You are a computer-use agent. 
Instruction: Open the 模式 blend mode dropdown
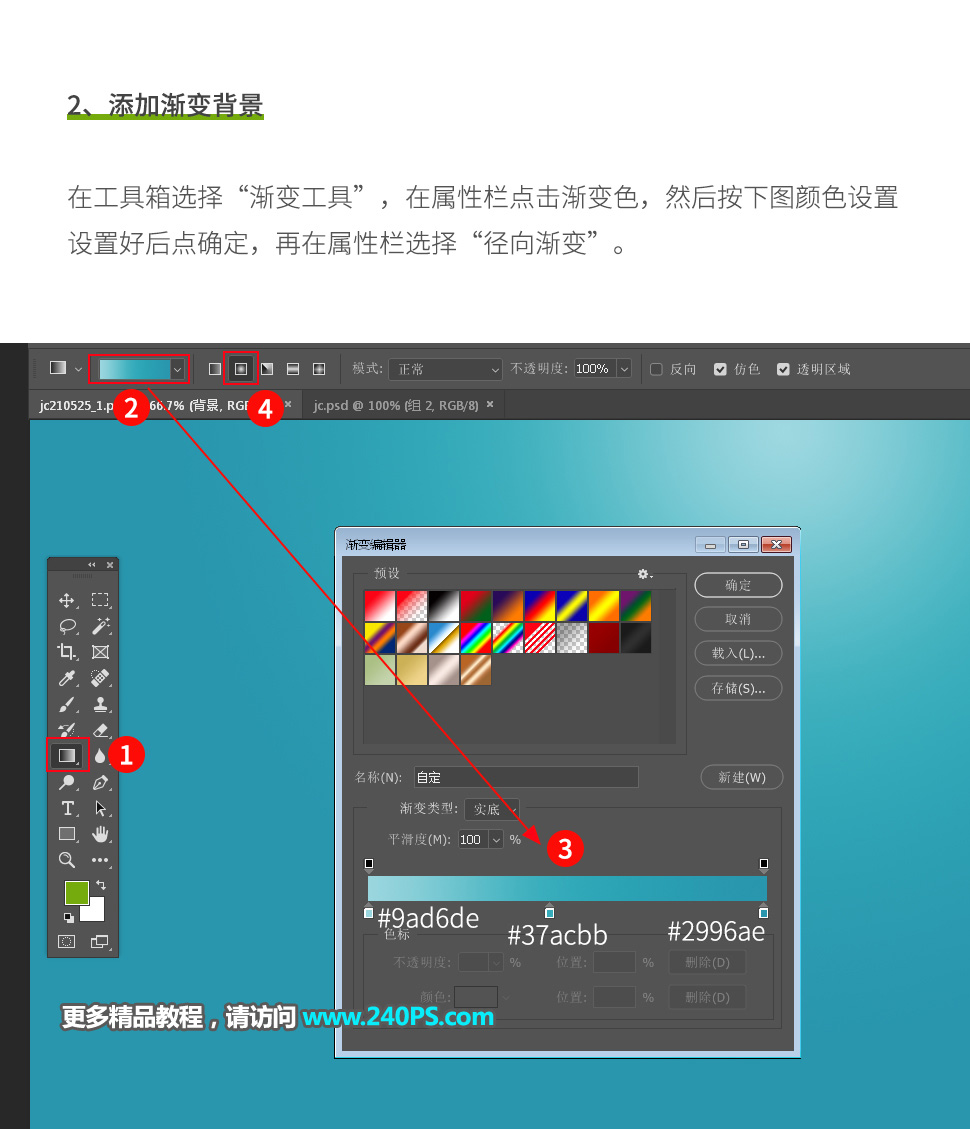(445, 368)
